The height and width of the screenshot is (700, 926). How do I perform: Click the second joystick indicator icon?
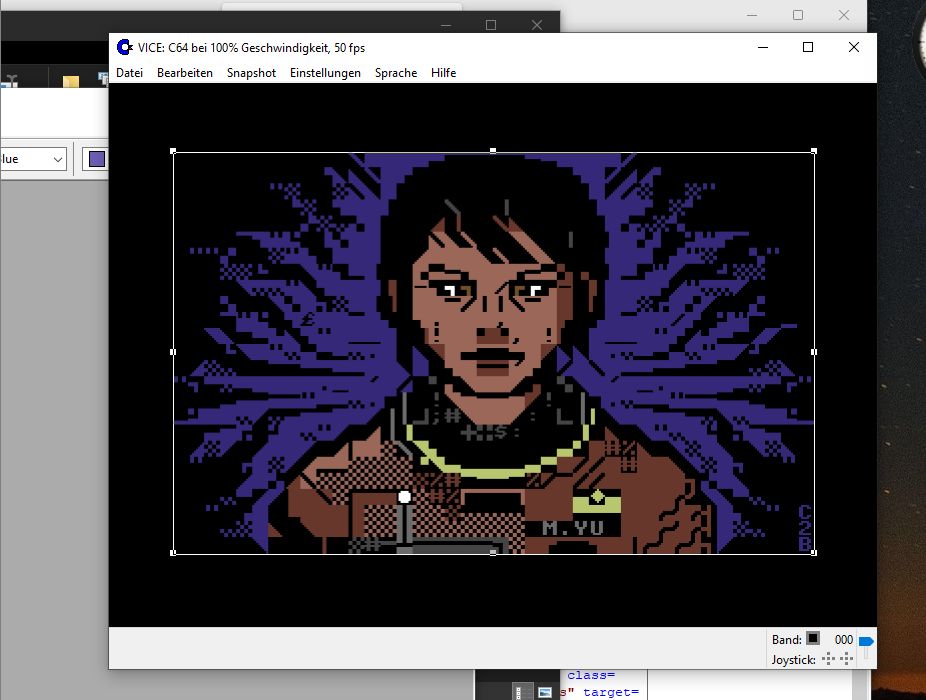pyautogui.click(x=846, y=659)
